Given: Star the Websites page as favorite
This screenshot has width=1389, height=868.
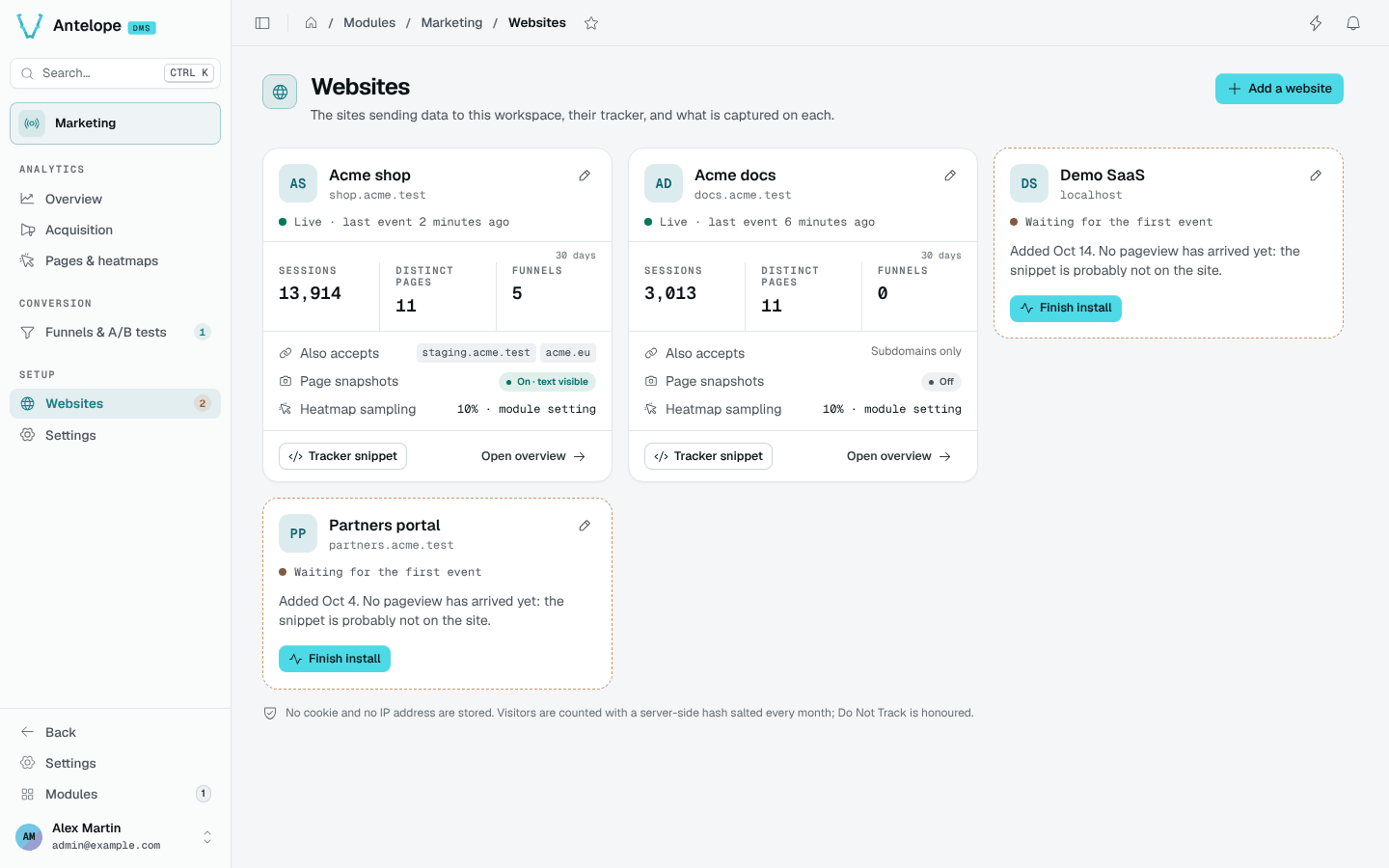Looking at the screenshot, I should 591,23.
